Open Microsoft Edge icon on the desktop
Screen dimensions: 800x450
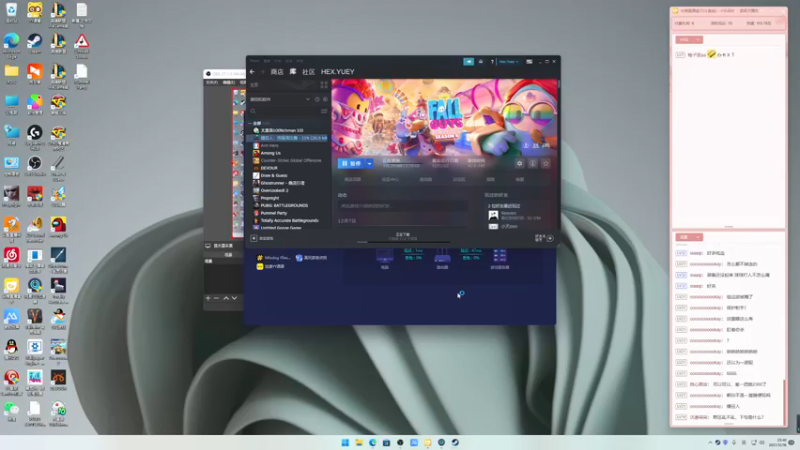coord(11,43)
